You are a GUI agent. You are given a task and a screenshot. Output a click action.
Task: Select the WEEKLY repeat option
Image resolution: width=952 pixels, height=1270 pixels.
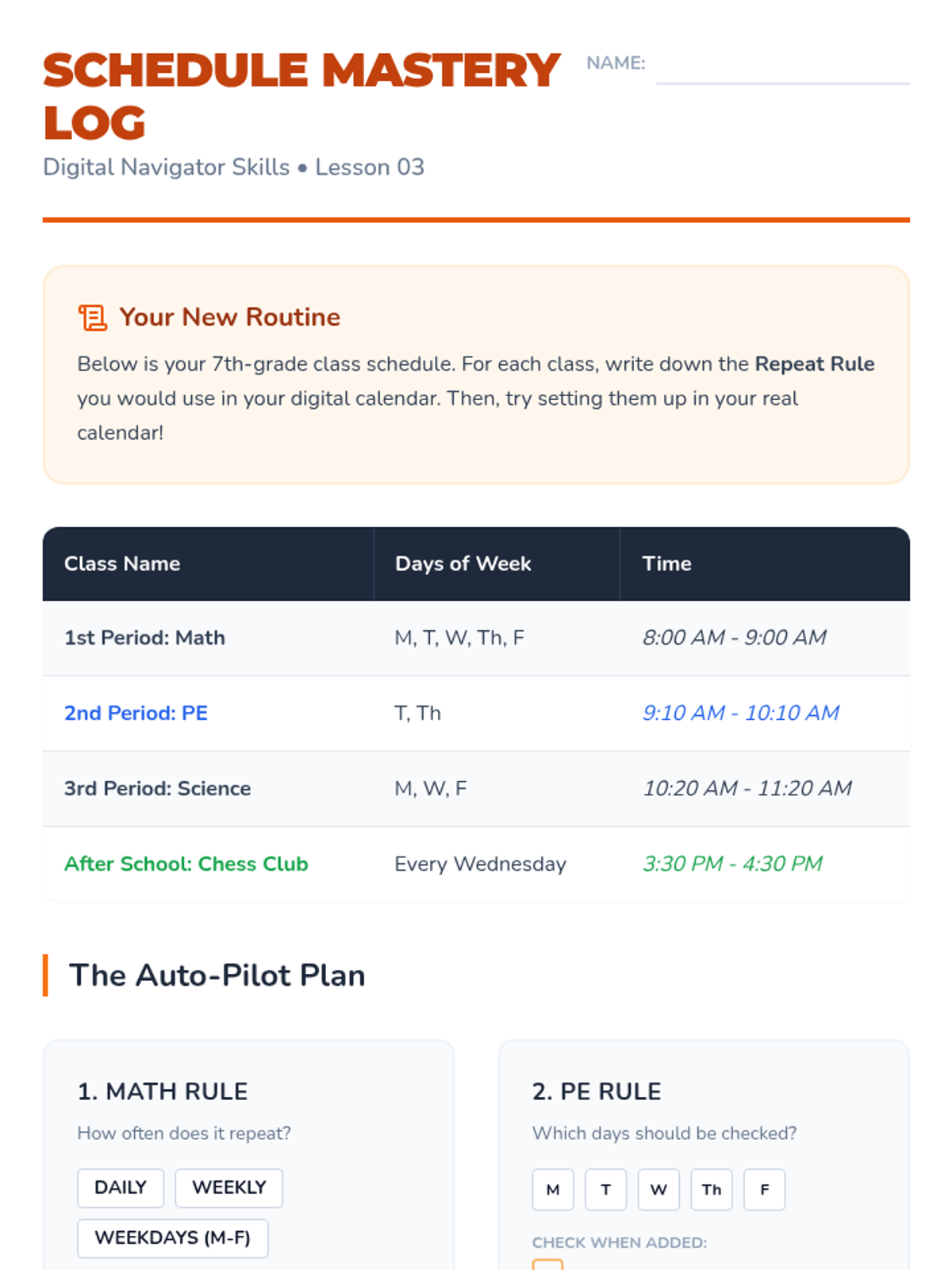[228, 1187]
